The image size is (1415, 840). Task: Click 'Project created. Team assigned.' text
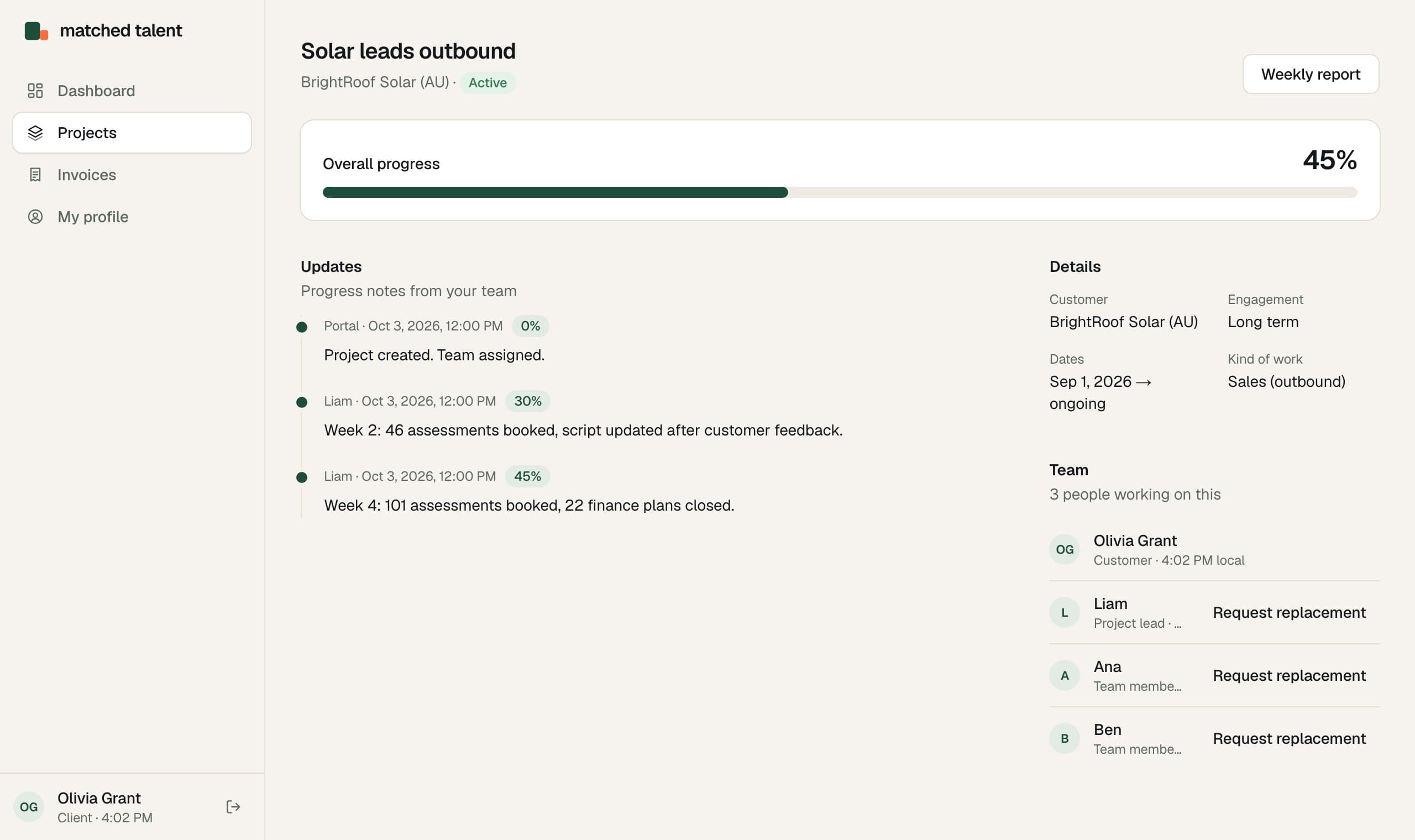tap(434, 355)
